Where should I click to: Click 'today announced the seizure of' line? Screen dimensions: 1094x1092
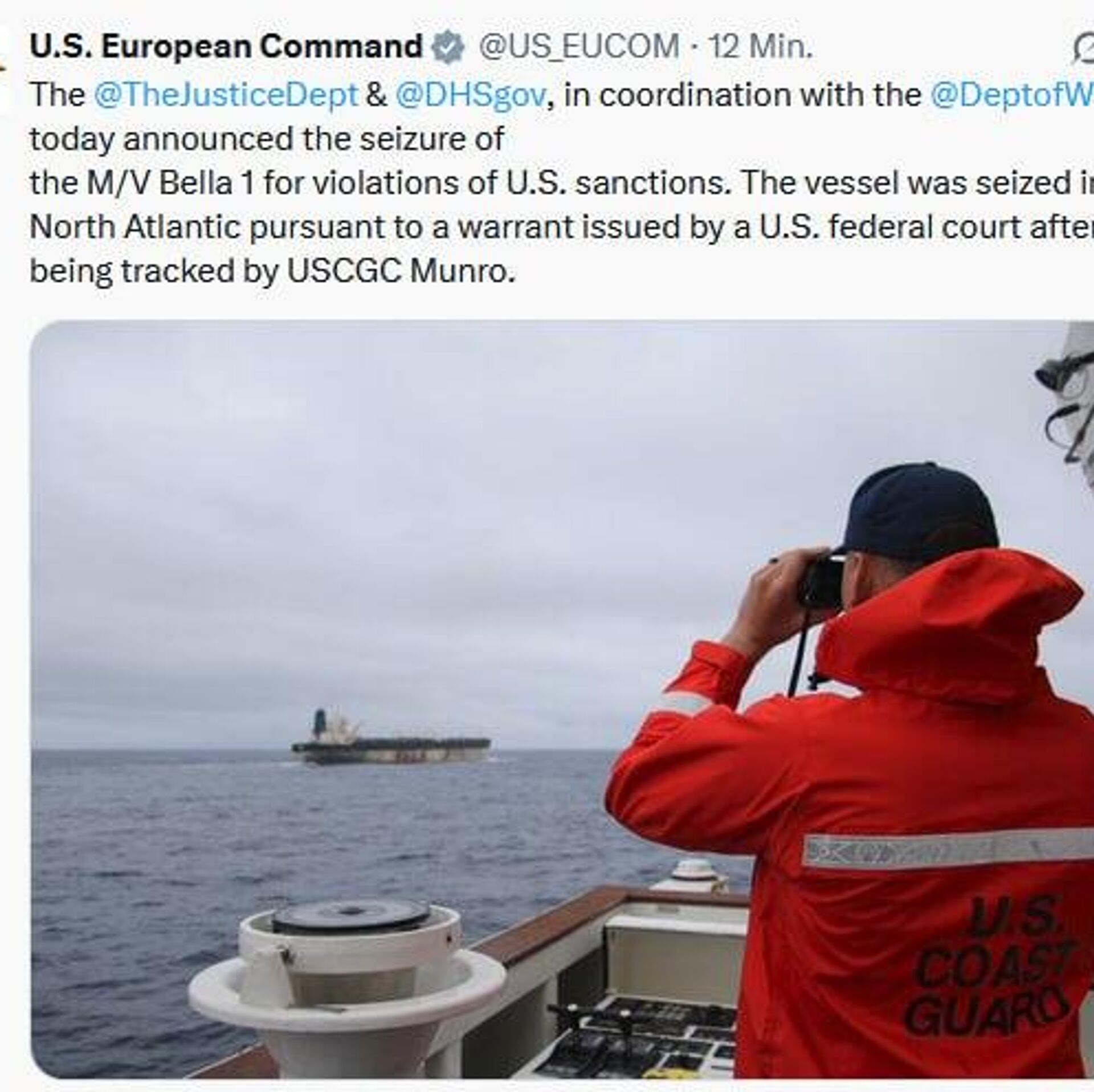(267, 139)
